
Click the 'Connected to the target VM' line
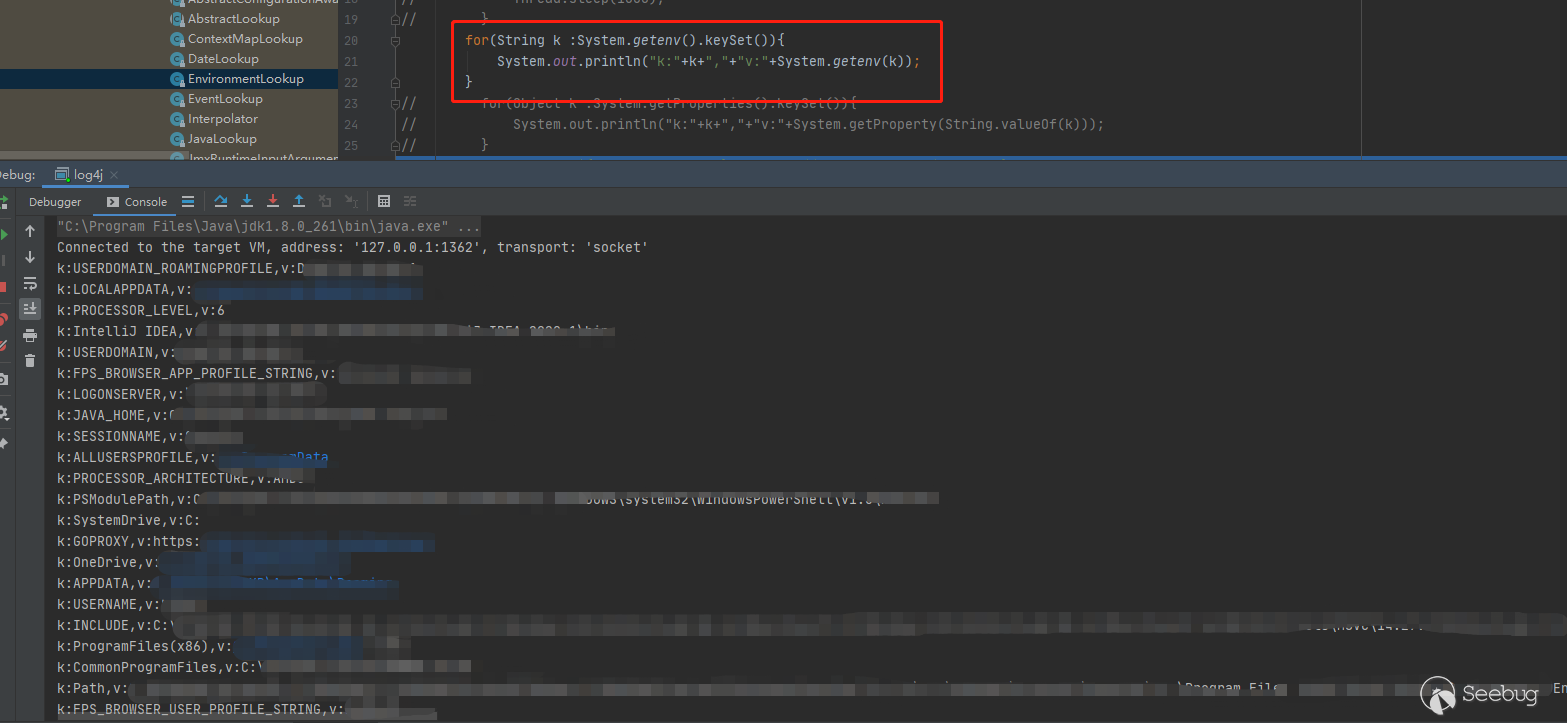352,247
